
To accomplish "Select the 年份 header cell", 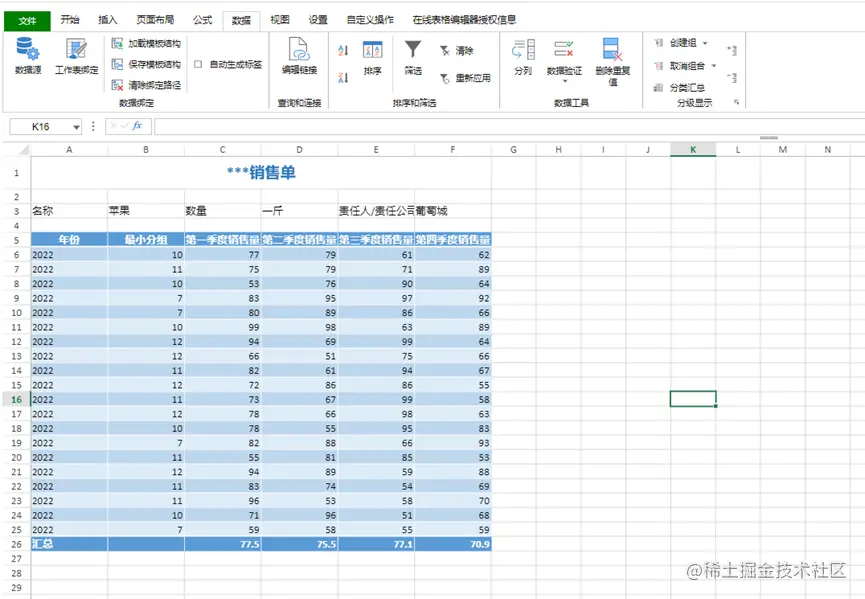I will point(69,239).
